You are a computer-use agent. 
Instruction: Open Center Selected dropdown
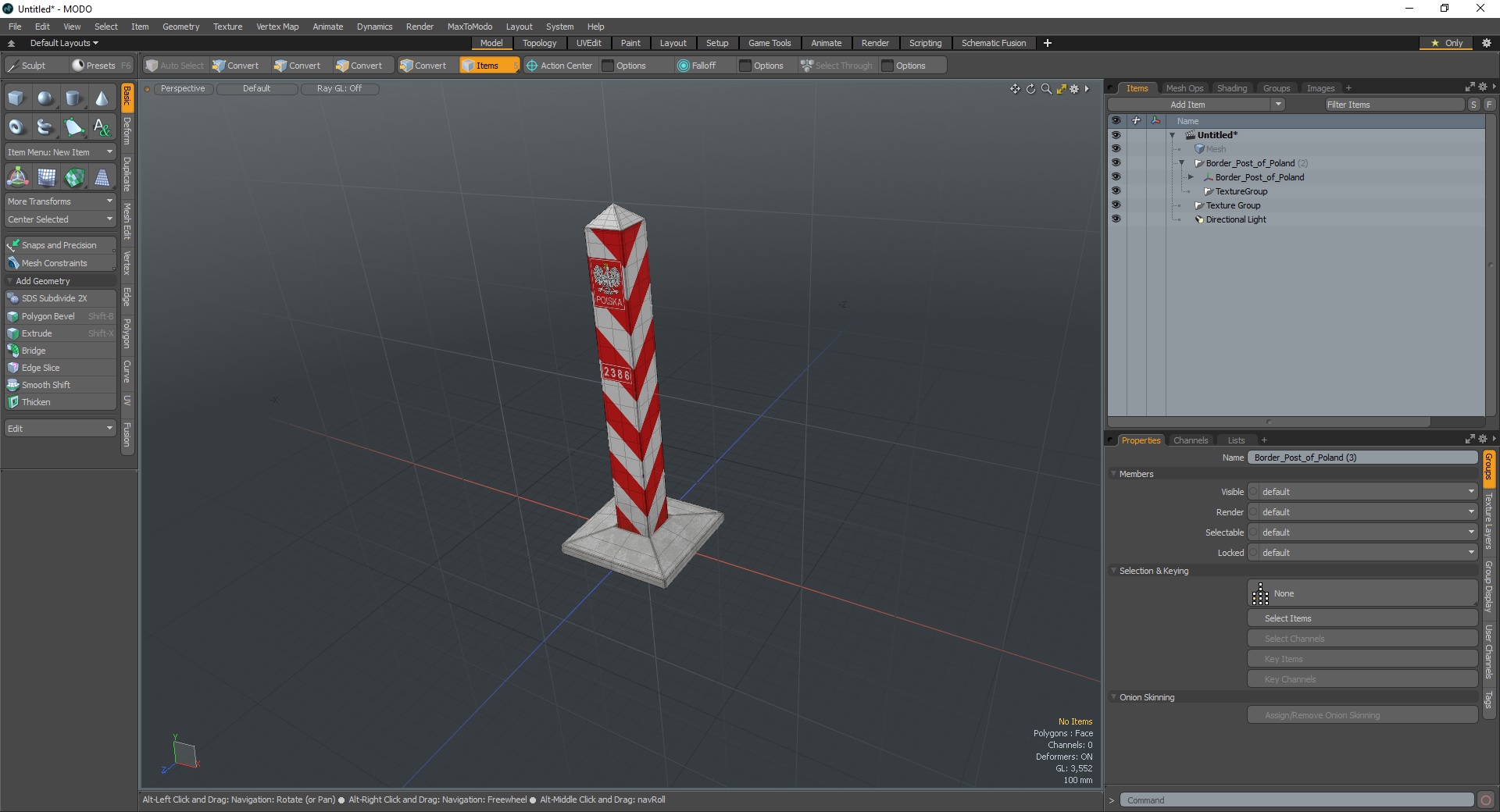coord(60,219)
